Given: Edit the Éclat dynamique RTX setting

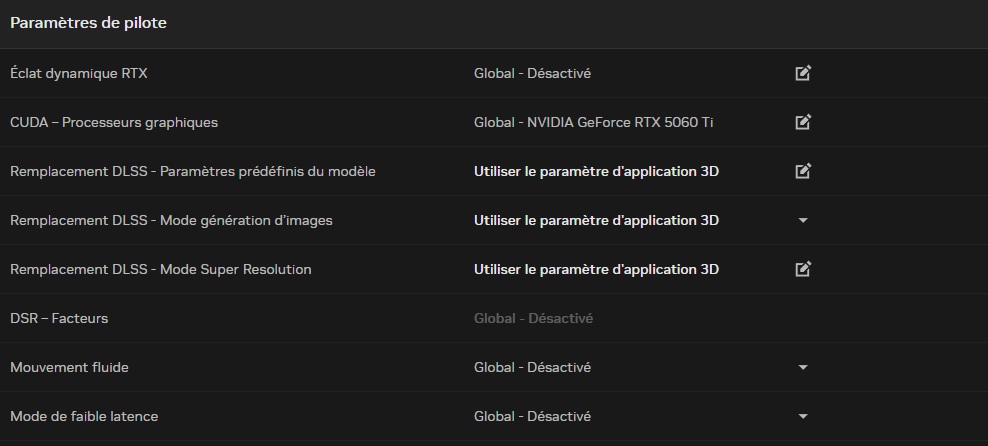Looking at the screenshot, I should pos(803,73).
